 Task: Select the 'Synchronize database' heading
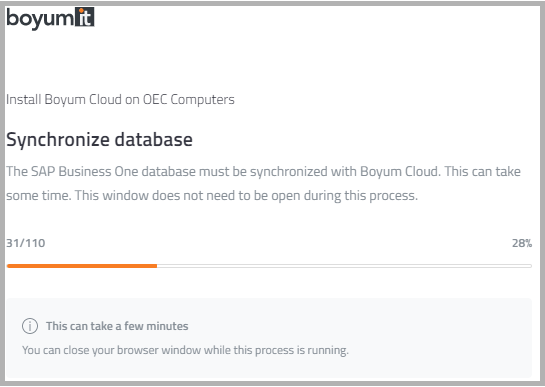(x=99, y=140)
